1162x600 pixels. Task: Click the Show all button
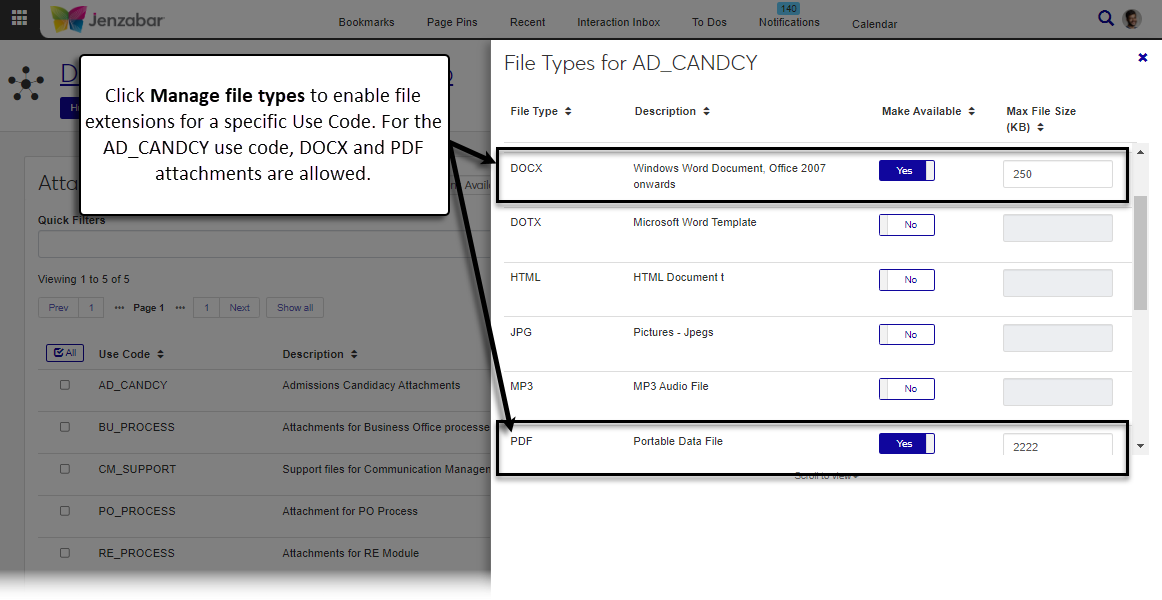tap(295, 308)
